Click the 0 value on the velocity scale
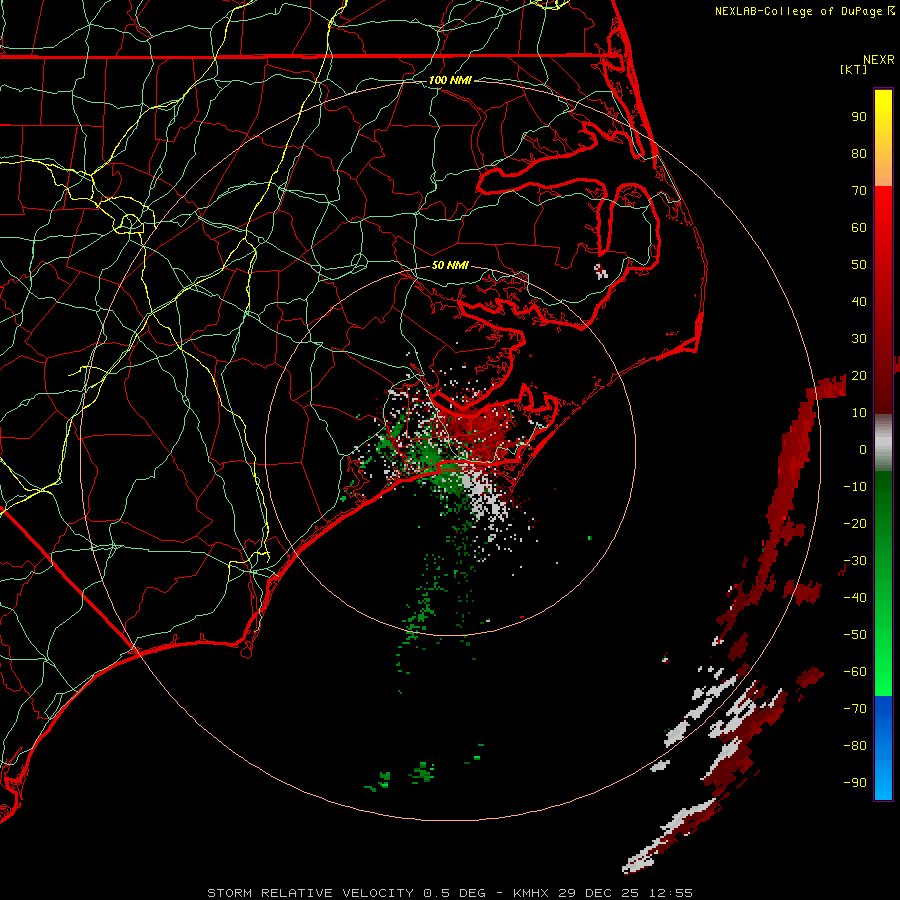Viewport: 900px width, 900px height. (863, 450)
